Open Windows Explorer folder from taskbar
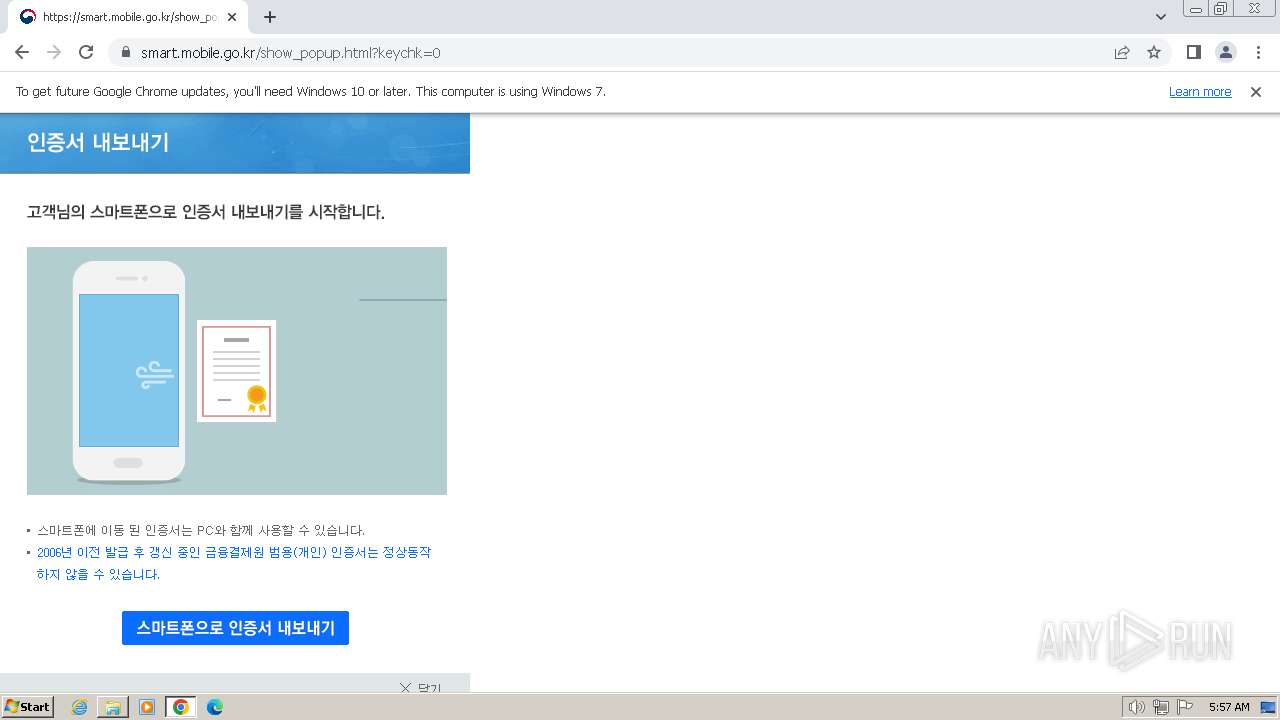This screenshot has height=720, width=1280. pos(113,707)
